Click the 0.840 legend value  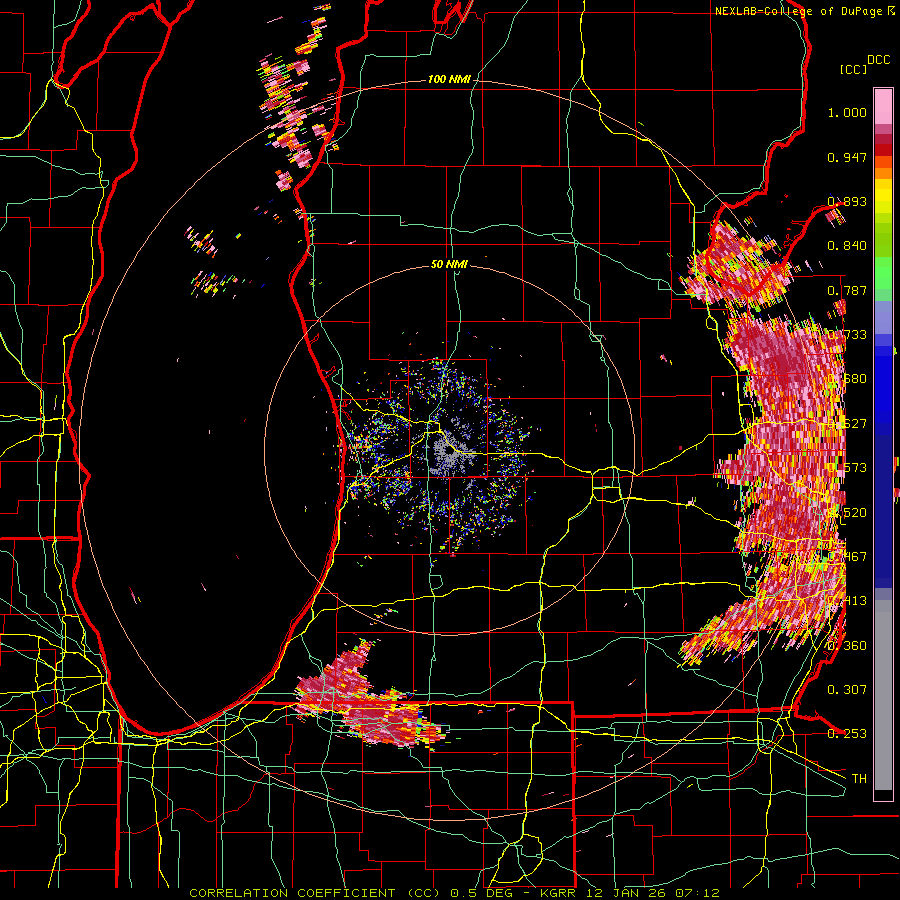pos(847,246)
